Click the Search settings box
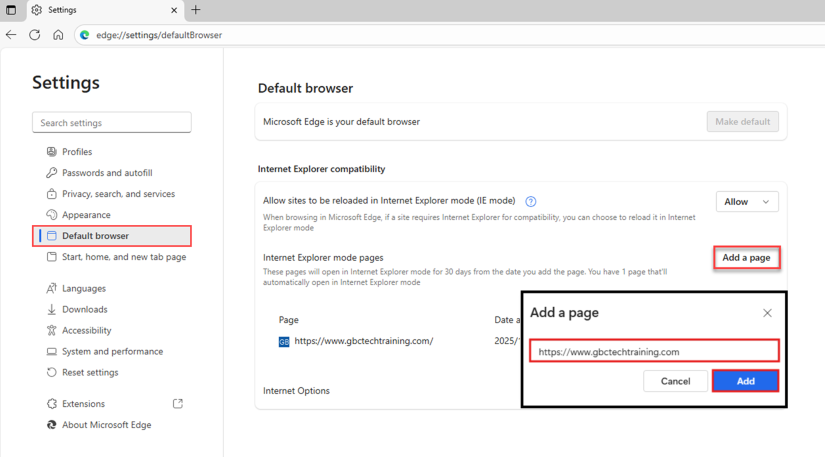 pos(112,123)
